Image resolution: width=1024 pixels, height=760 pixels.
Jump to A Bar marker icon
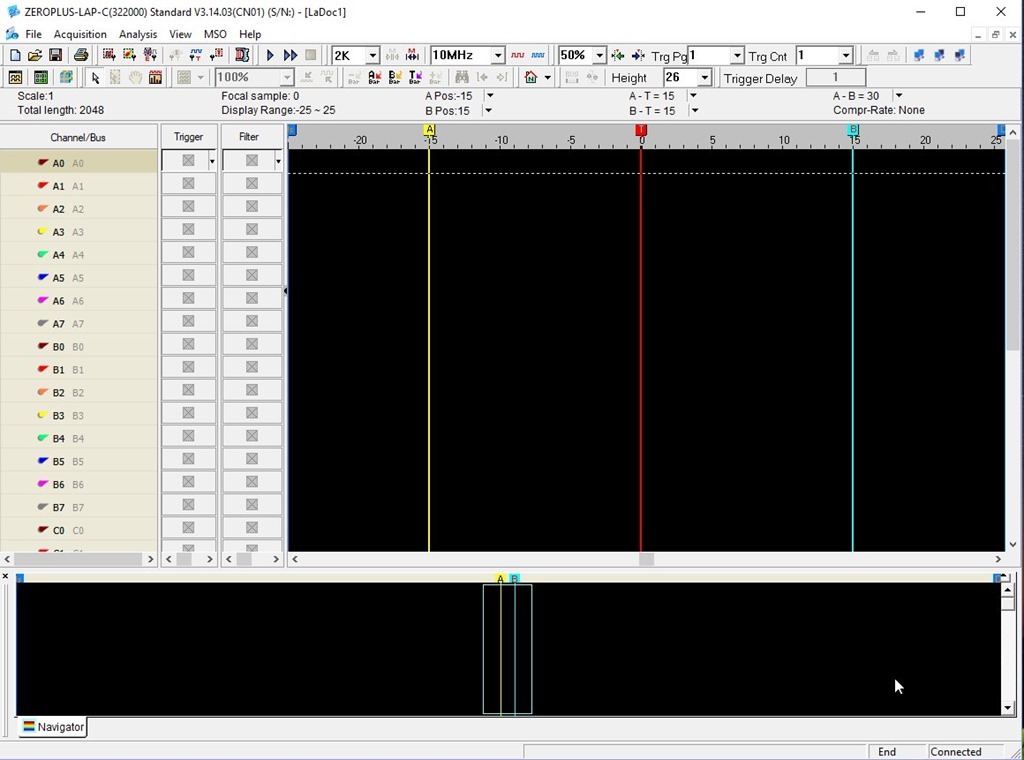(374, 78)
